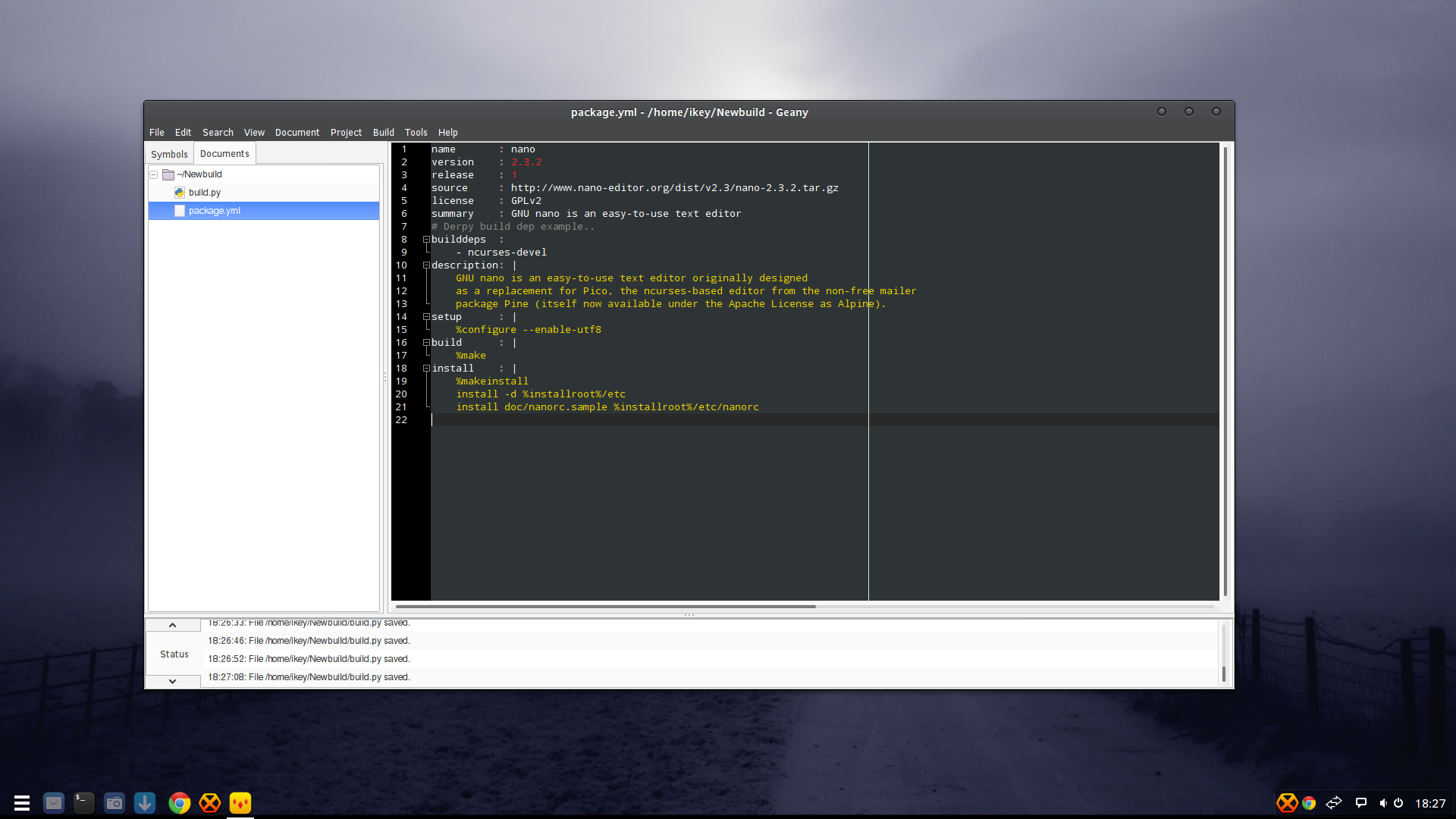Switch to the Documents sidebar tab
The image size is (1456, 819).
(224, 153)
